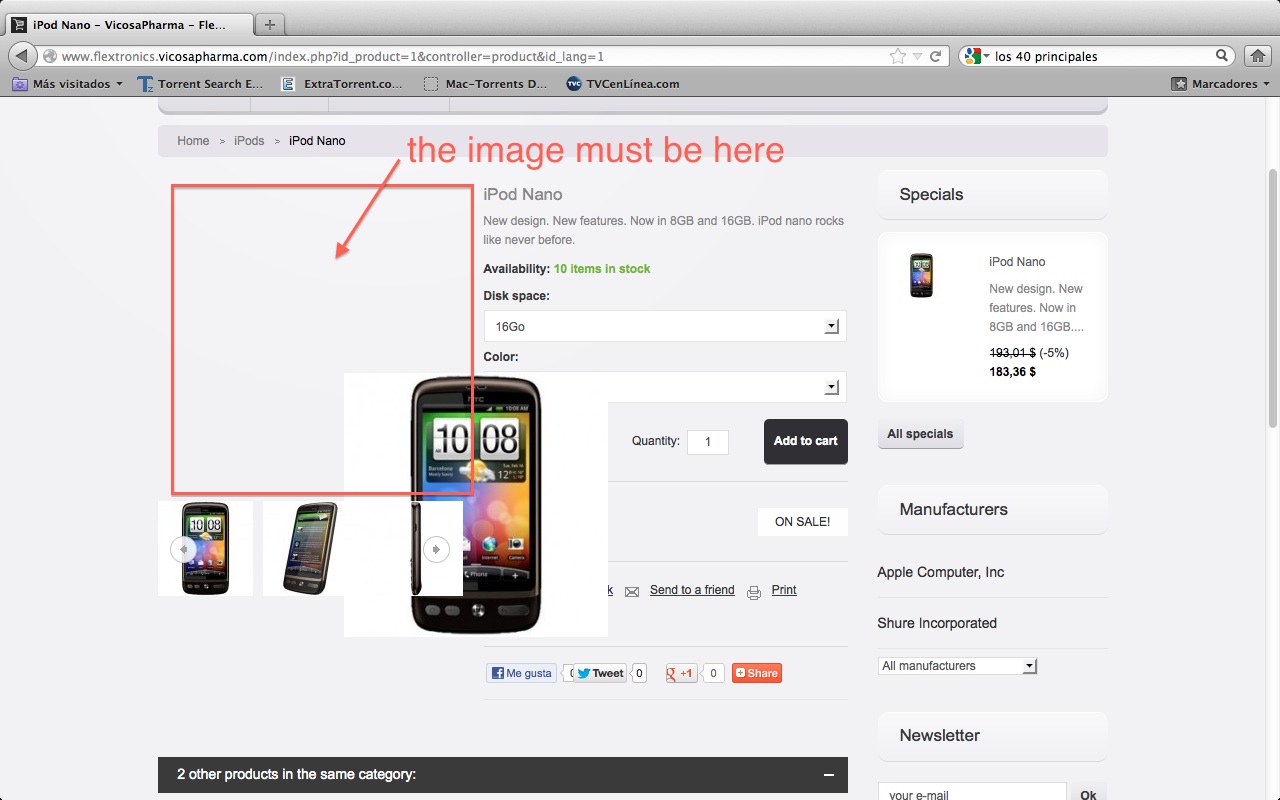Open the Marcadores bookmarks menu
The height and width of the screenshot is (800, 1280).
click(1221, 84)
